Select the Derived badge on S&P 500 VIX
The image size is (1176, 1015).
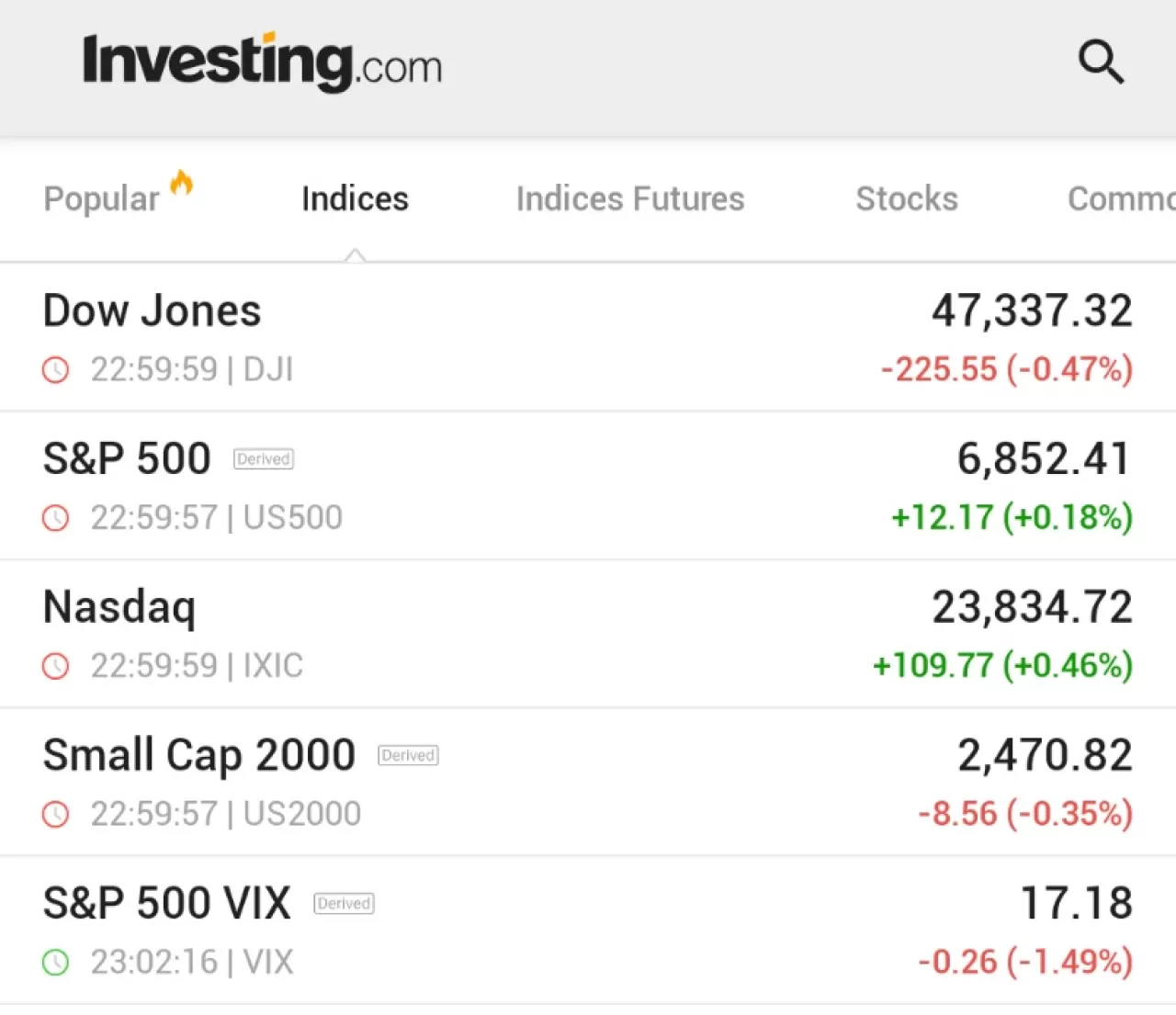tap(344, 903)
